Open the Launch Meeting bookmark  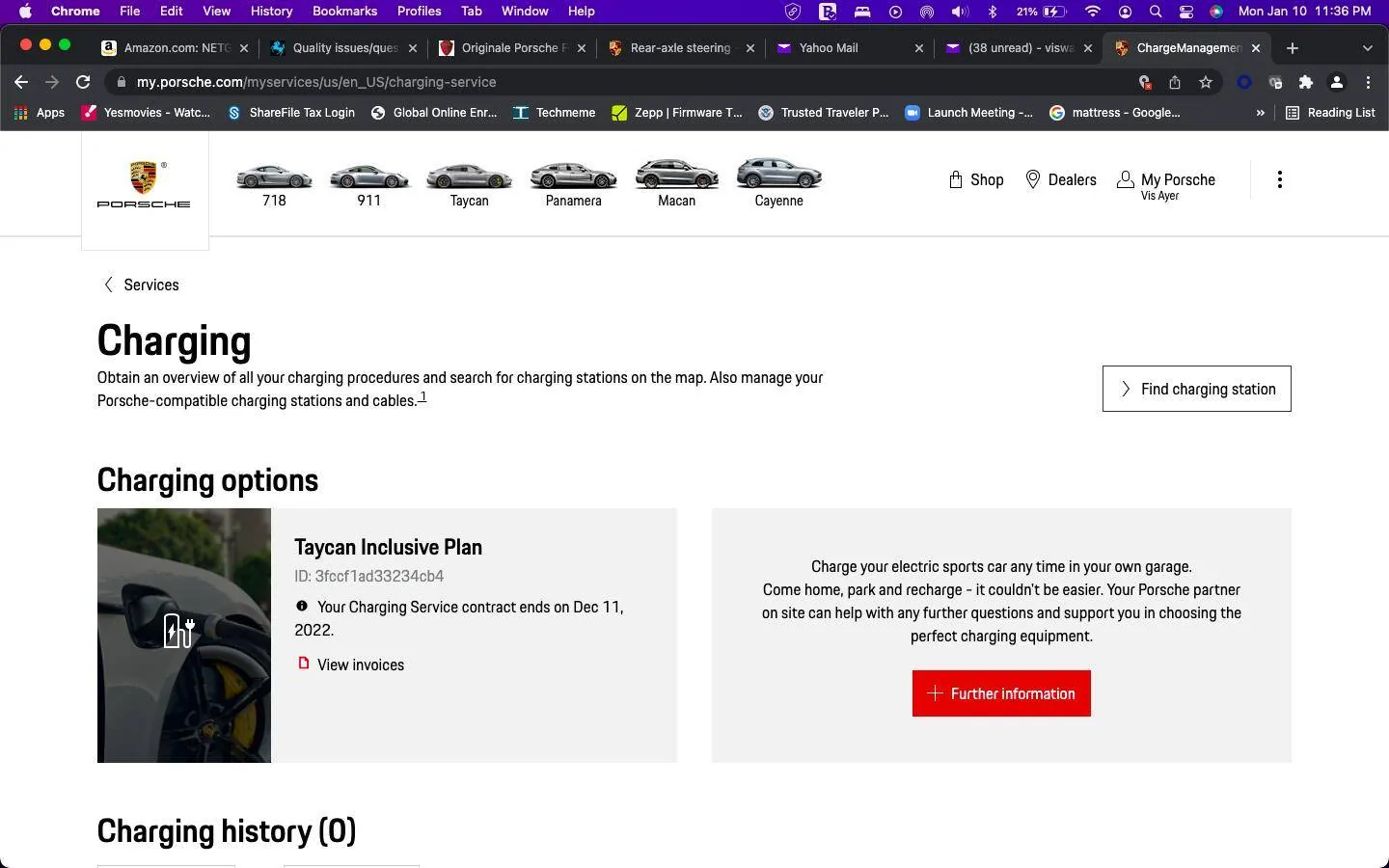[969, 112]
